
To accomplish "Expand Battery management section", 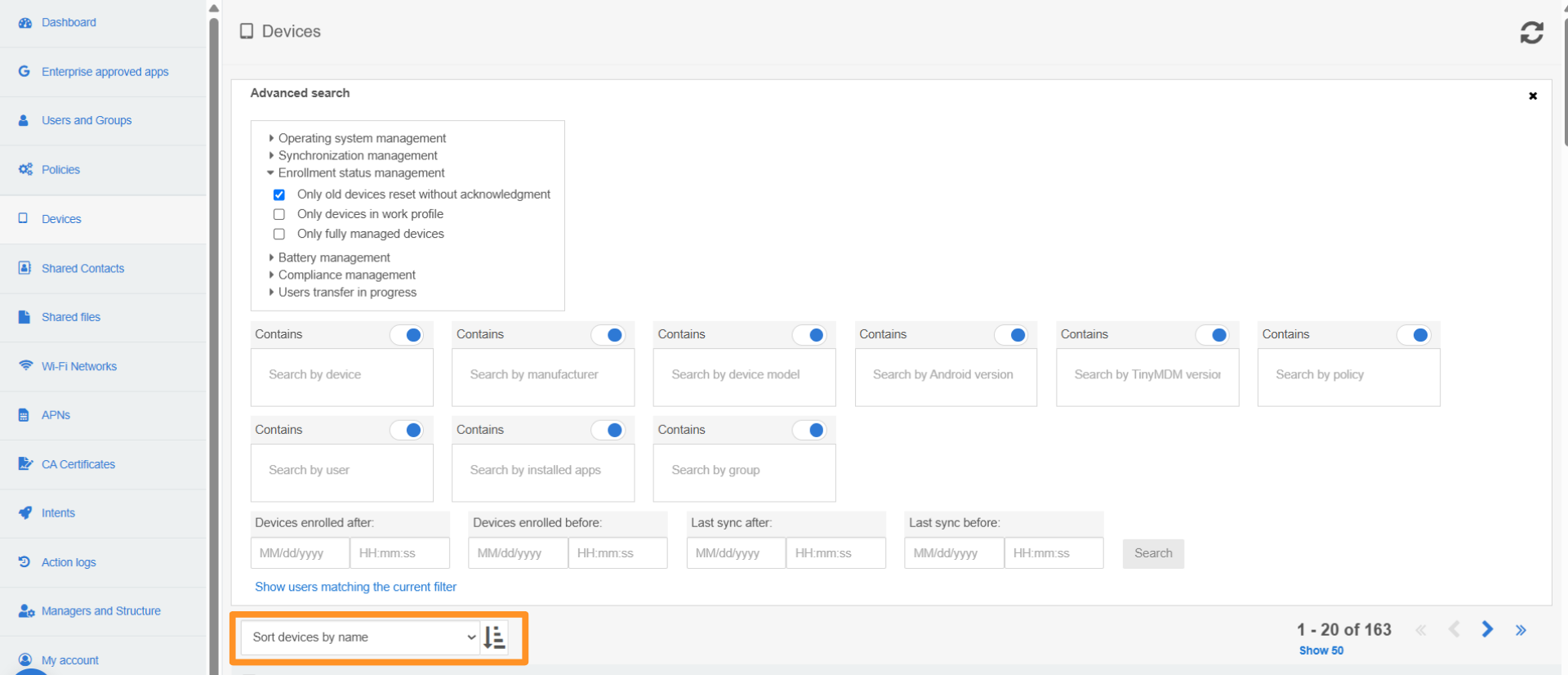I will click(x=334, y=257).
